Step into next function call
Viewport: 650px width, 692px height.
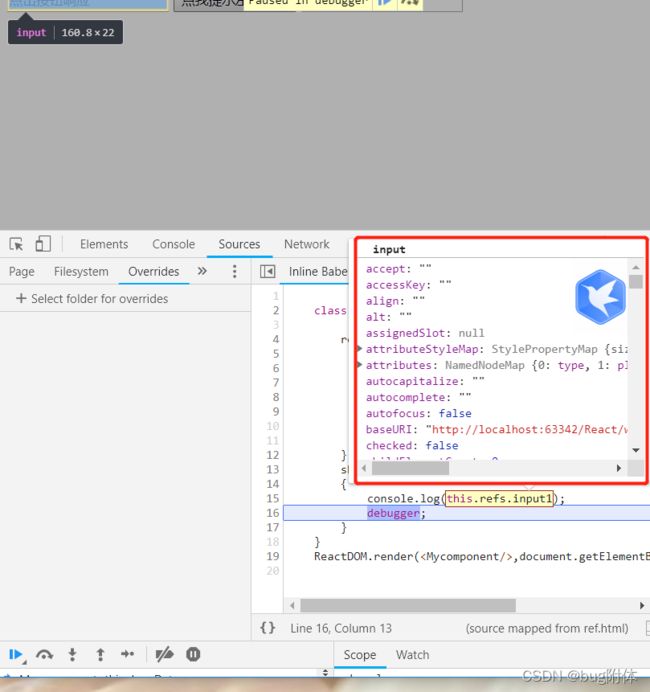tap(72, 654)
